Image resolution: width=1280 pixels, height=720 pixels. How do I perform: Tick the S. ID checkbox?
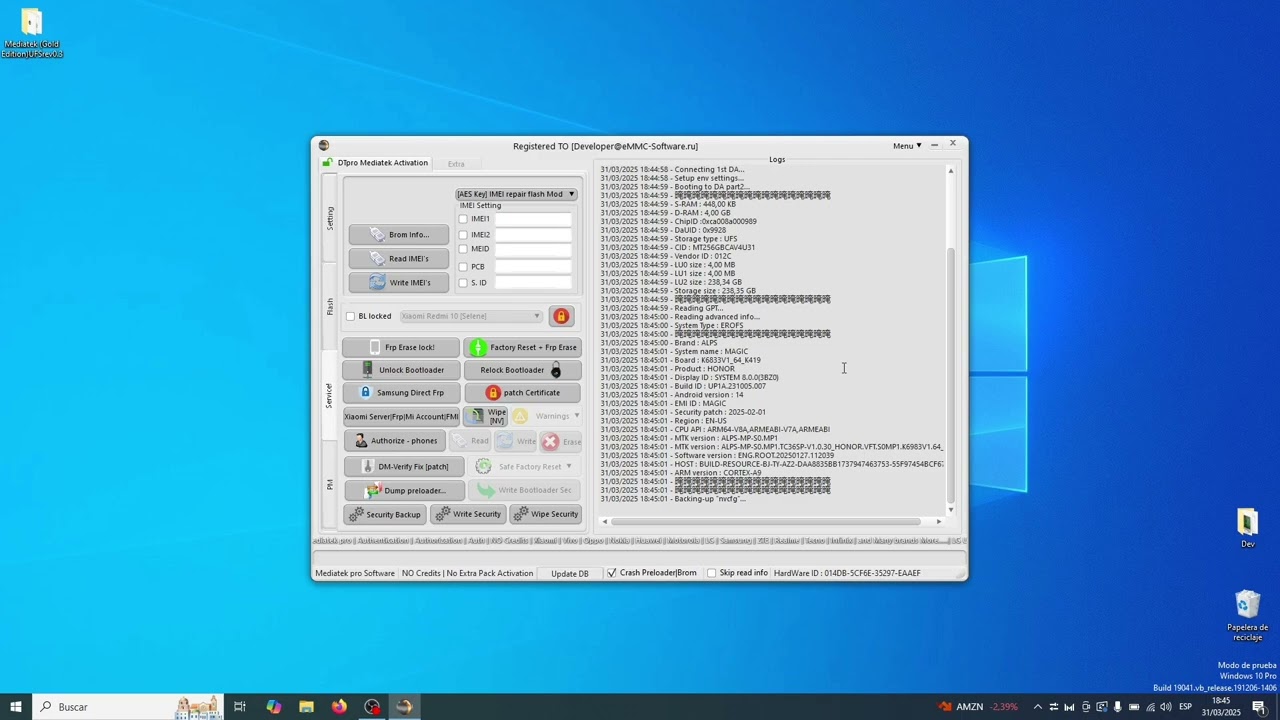point(463,283)
